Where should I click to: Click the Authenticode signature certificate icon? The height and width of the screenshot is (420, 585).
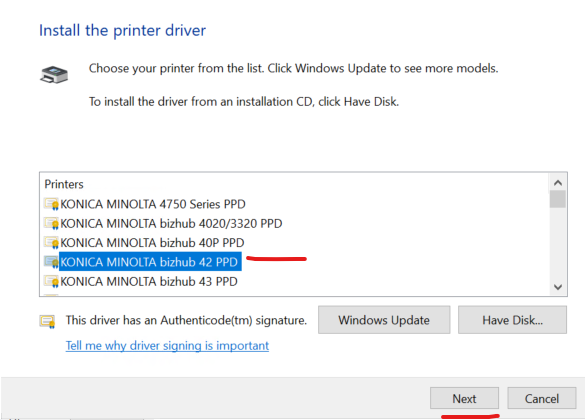click(x=47, y=321)
